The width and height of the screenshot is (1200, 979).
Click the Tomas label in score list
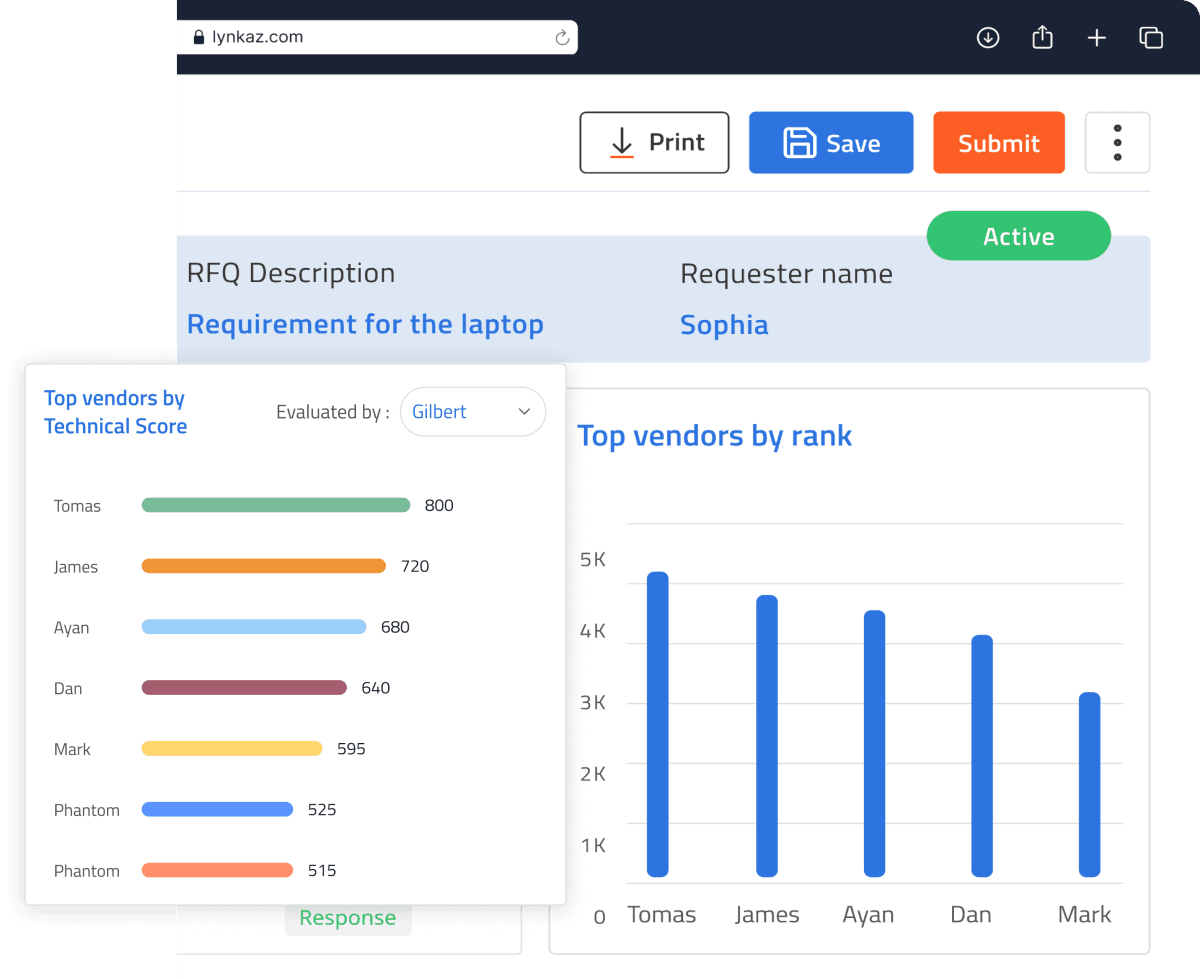pyautogui.click(x=77, y=506)
